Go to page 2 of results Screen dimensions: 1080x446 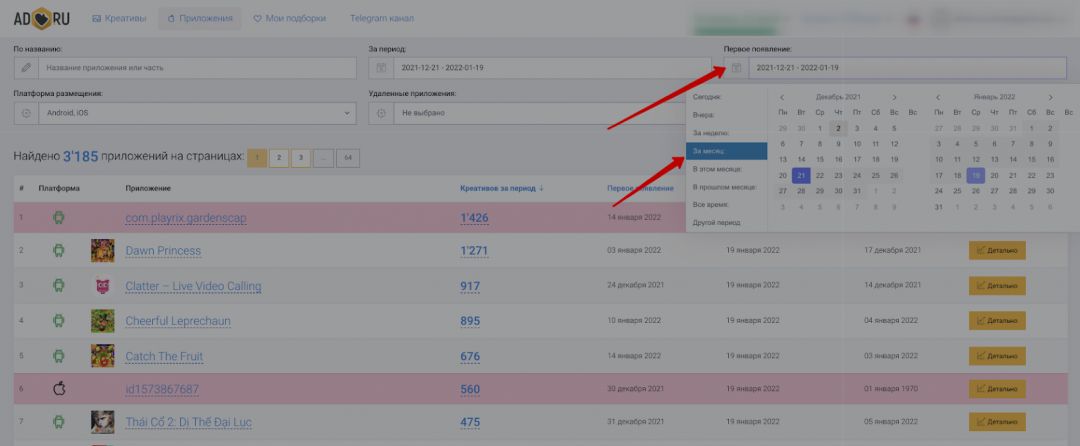coord(279,158)
